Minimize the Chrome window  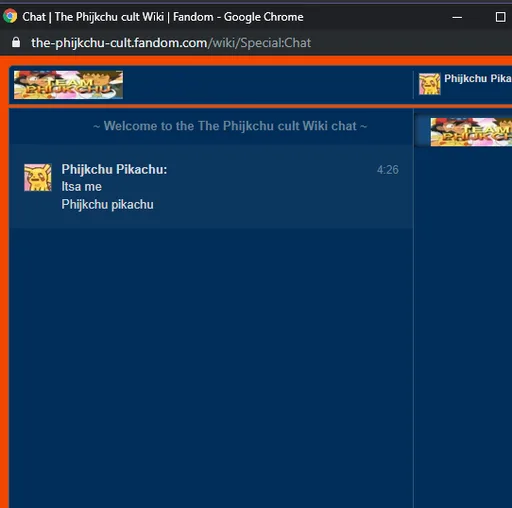(457, 17)
